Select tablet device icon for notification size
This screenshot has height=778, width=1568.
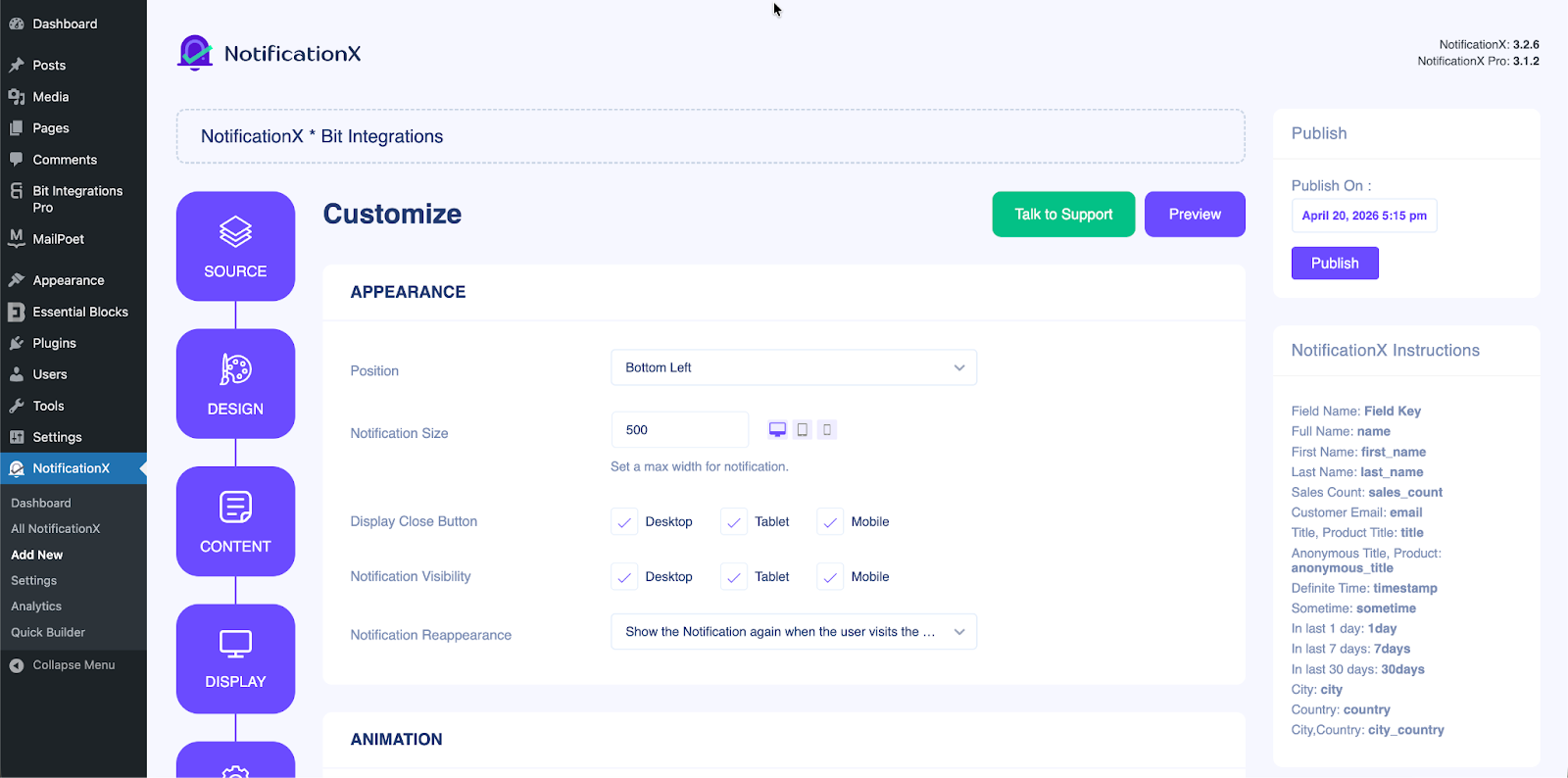(803, 429)
